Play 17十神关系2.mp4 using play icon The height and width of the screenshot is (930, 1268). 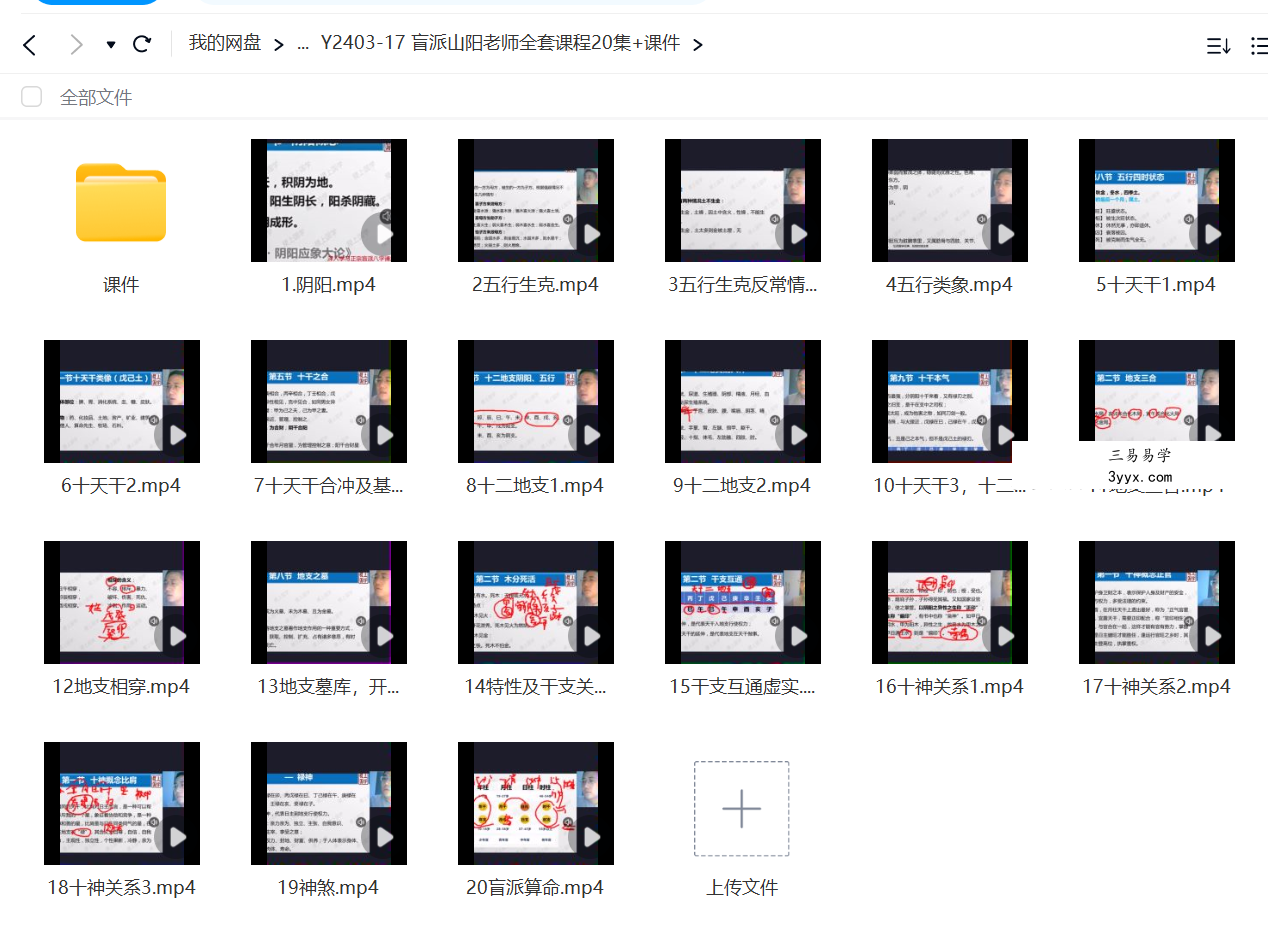point(1213,636)
